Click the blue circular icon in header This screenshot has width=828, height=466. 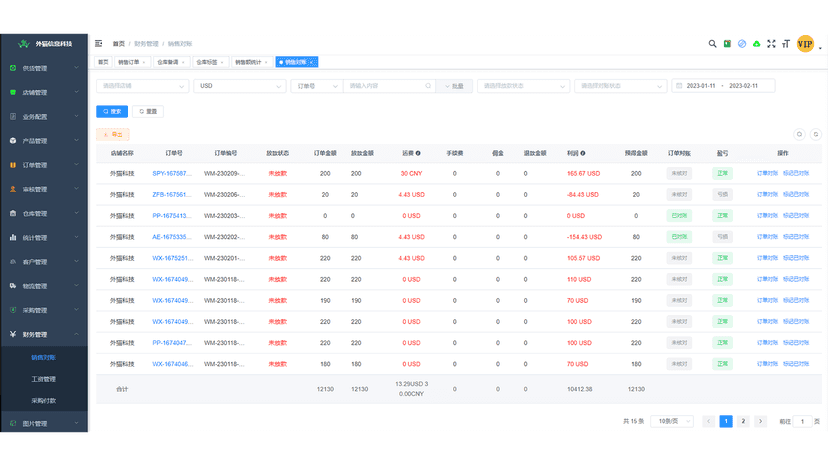[x=742, y=44]
